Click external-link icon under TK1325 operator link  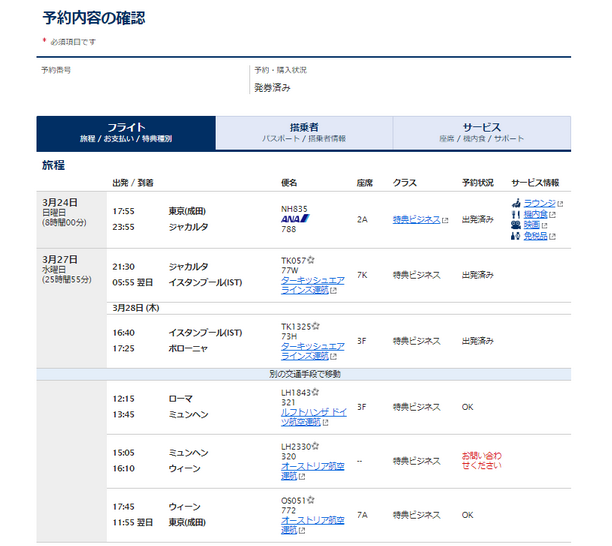(x=333, y=357)
